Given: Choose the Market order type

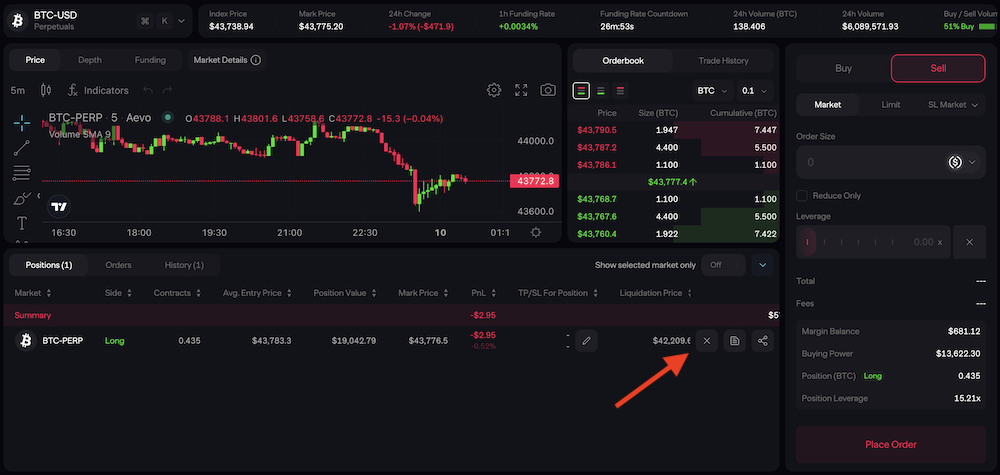Looking at the screenshot, I should 828,105.
